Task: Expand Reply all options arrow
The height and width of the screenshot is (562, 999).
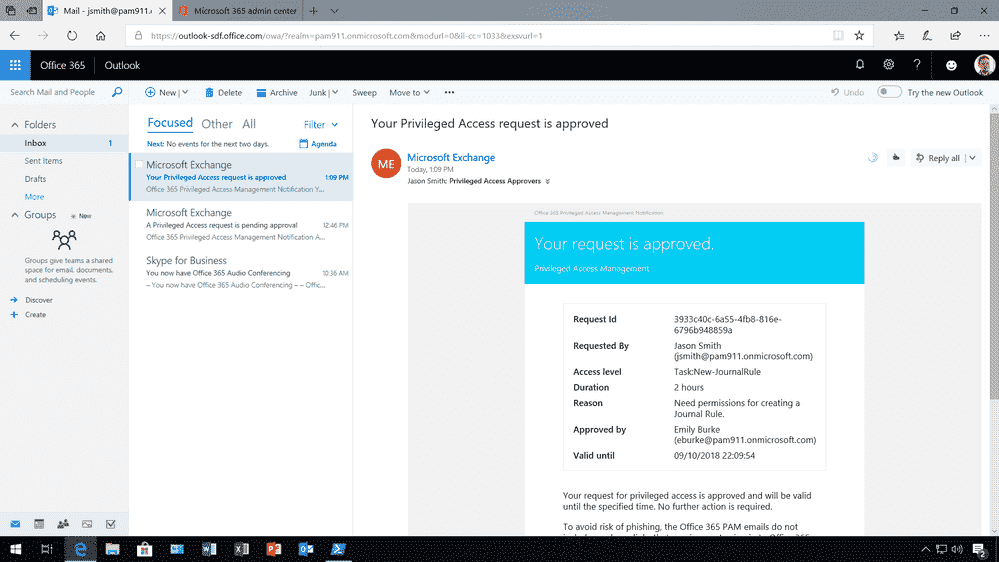Action: 972,157
